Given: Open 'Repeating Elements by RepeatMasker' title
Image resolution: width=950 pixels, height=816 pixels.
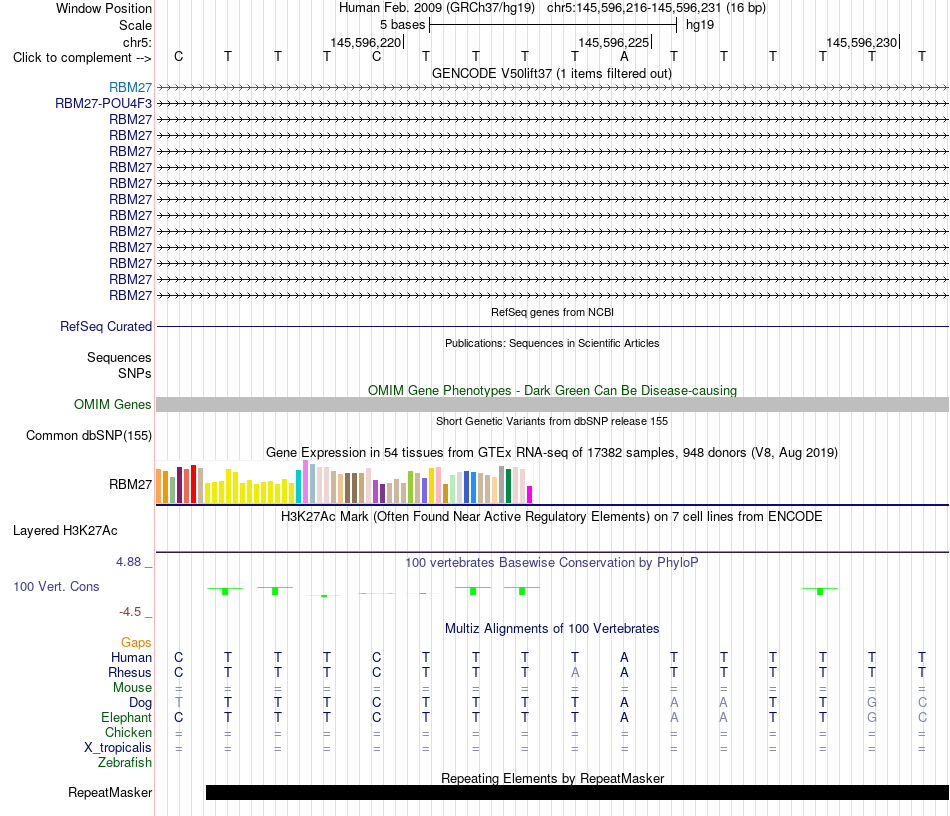Looking at the screenshot, I should 552,778.
